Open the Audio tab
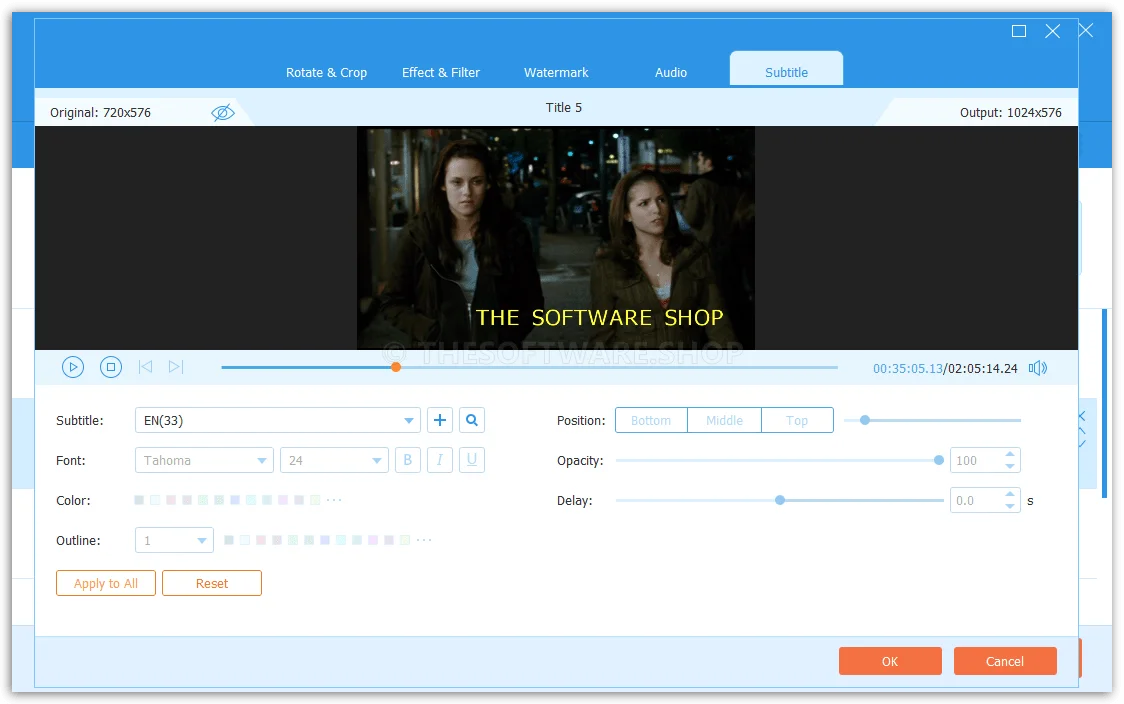Viewport: 1124px width, 704px height. [x=671, y=72]
